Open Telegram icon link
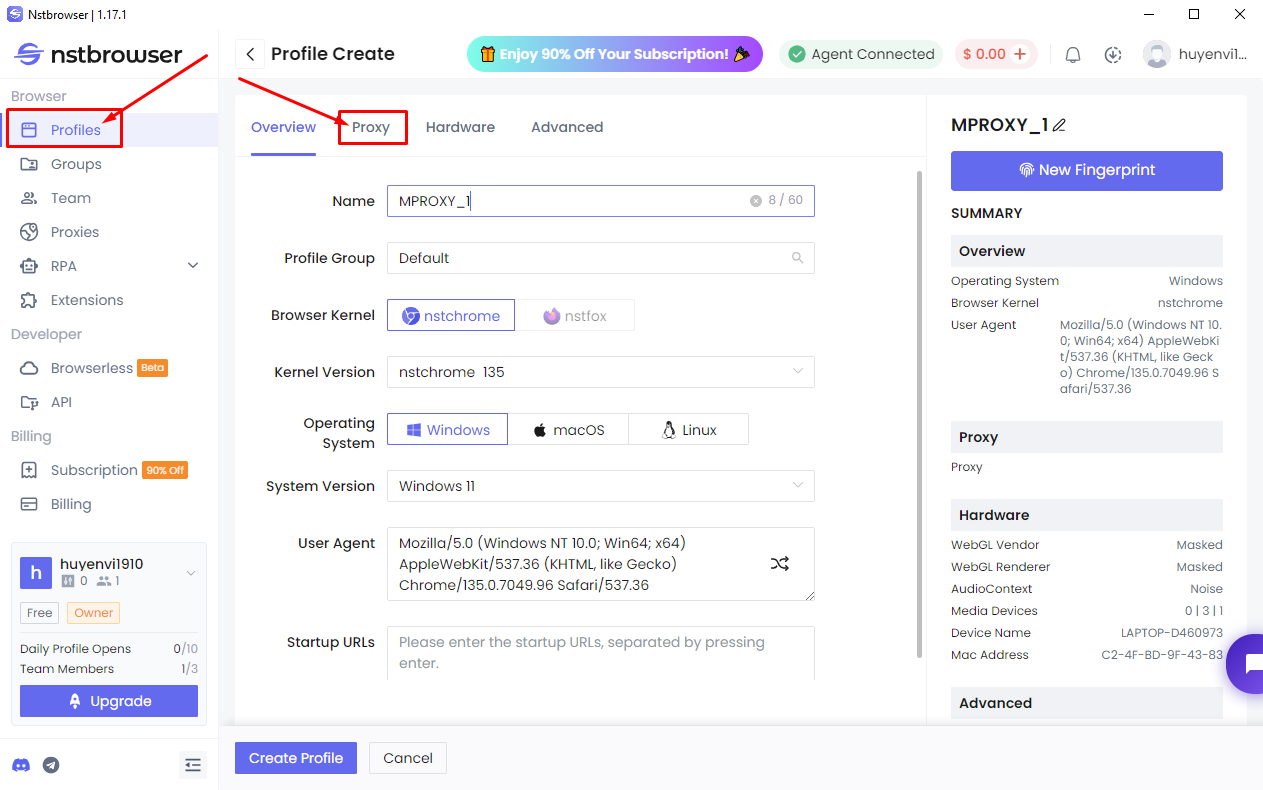The width and height of the screenshot is (1263, 790). click(51, 765)
